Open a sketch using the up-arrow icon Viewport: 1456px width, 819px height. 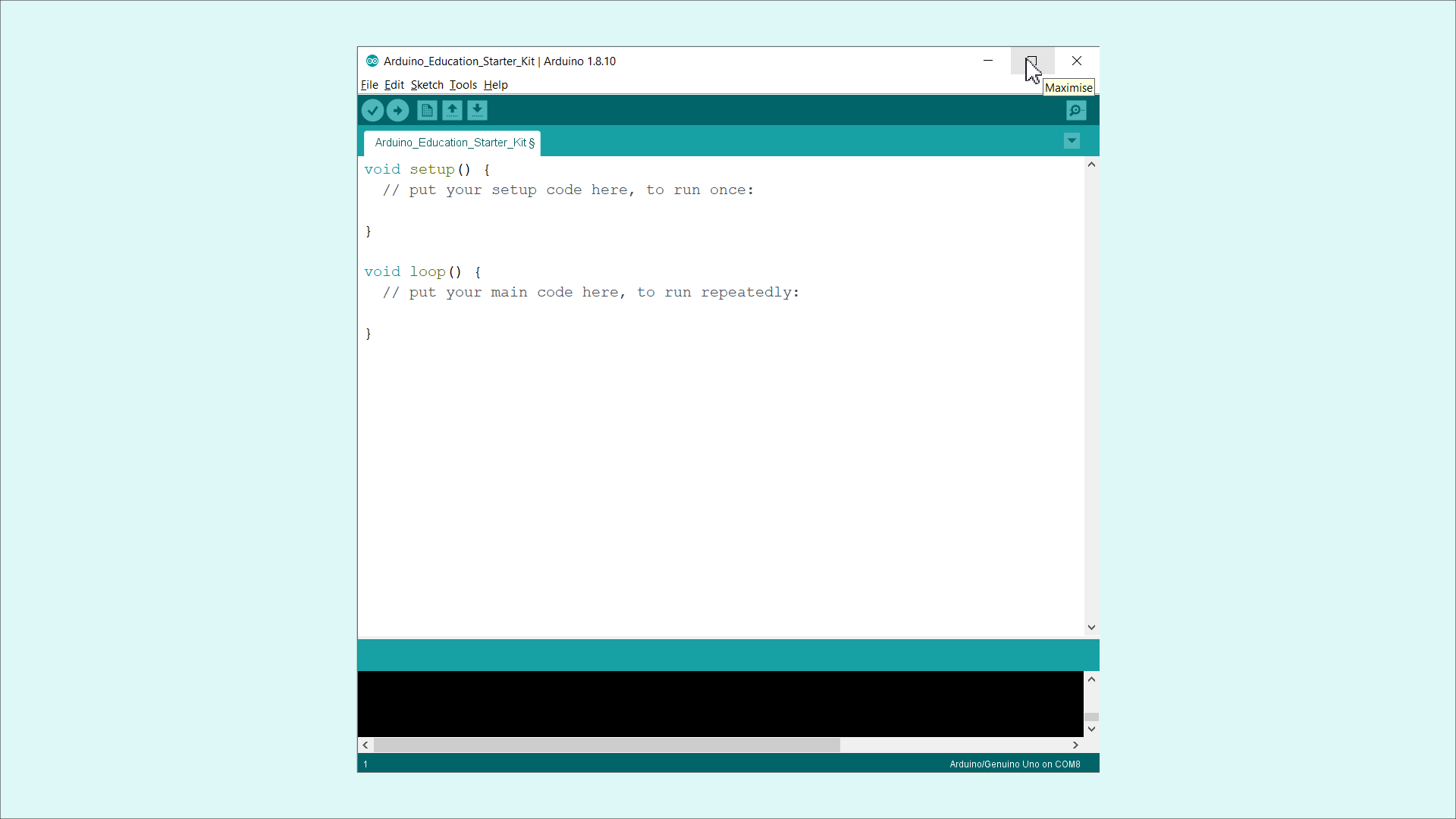[452, 111]
